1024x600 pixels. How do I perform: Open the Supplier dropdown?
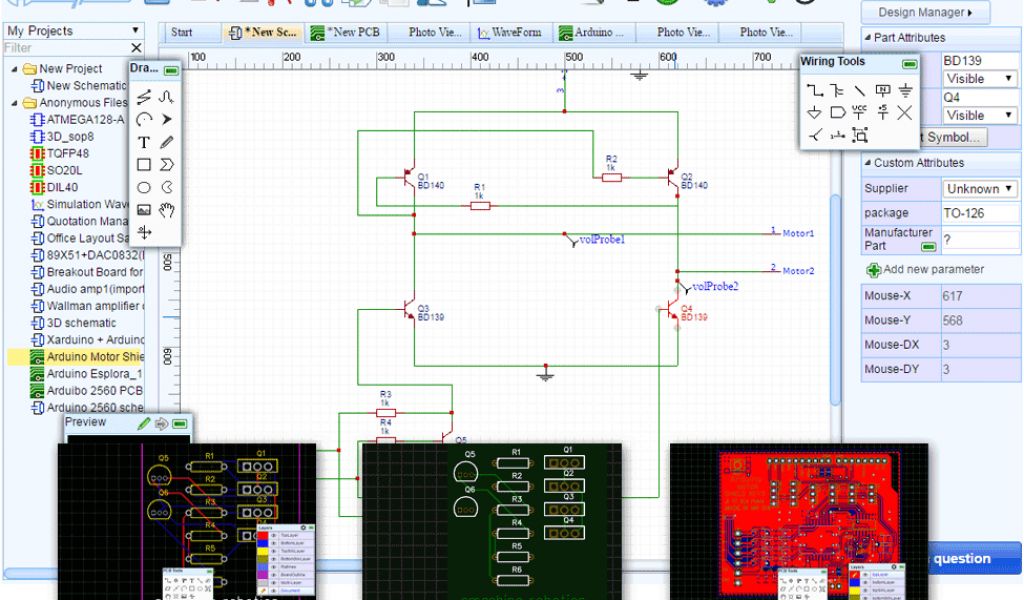point(980,188)
